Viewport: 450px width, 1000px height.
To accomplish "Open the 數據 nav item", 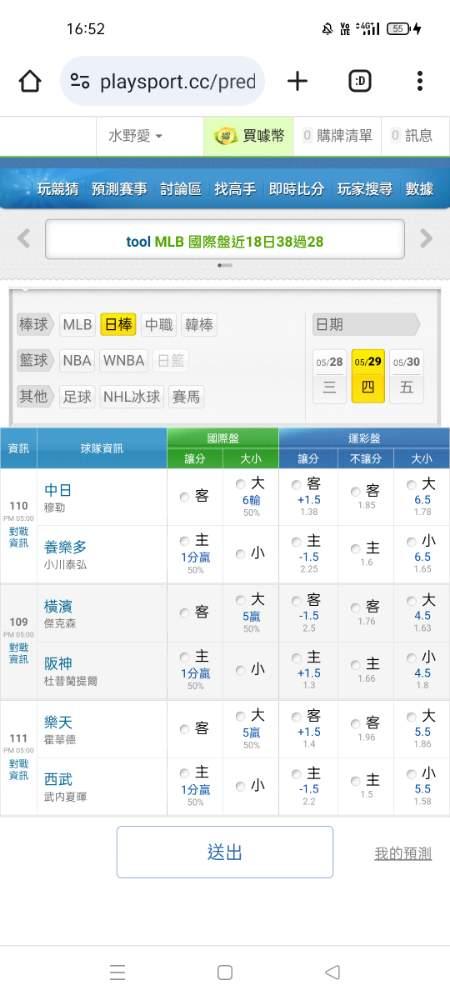I will click(x=419, y=189).
